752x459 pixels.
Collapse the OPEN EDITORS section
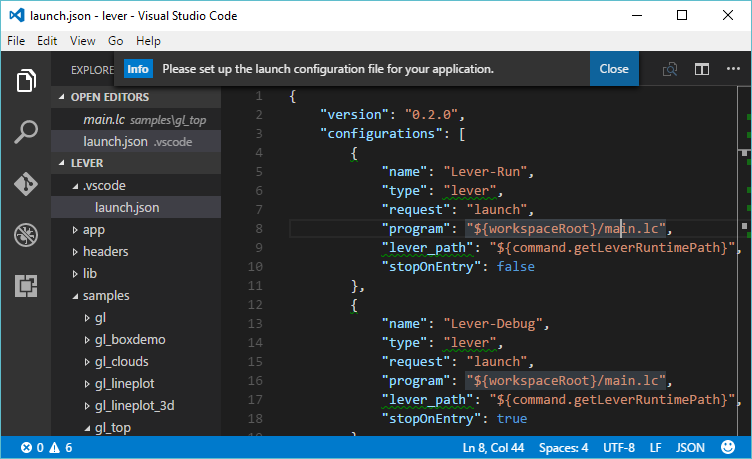coord(110,97)
